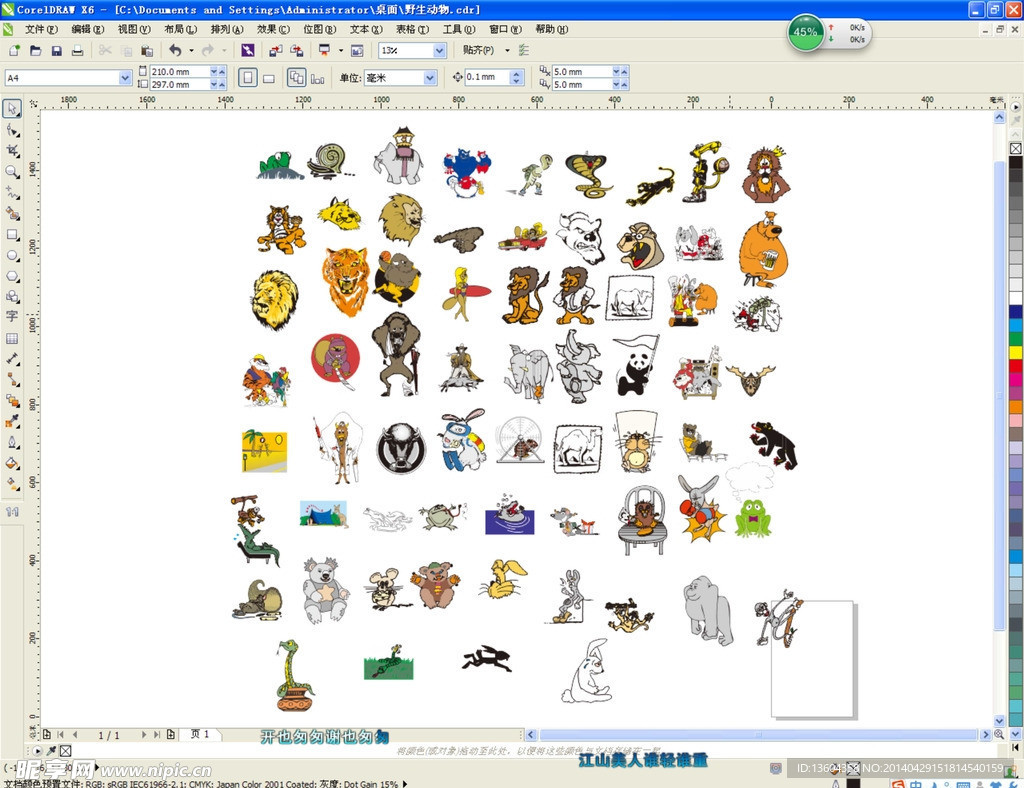Viewport: 1024px width, 788px height.
Task: Click the Search content purple icon
Action: [248, 50]
